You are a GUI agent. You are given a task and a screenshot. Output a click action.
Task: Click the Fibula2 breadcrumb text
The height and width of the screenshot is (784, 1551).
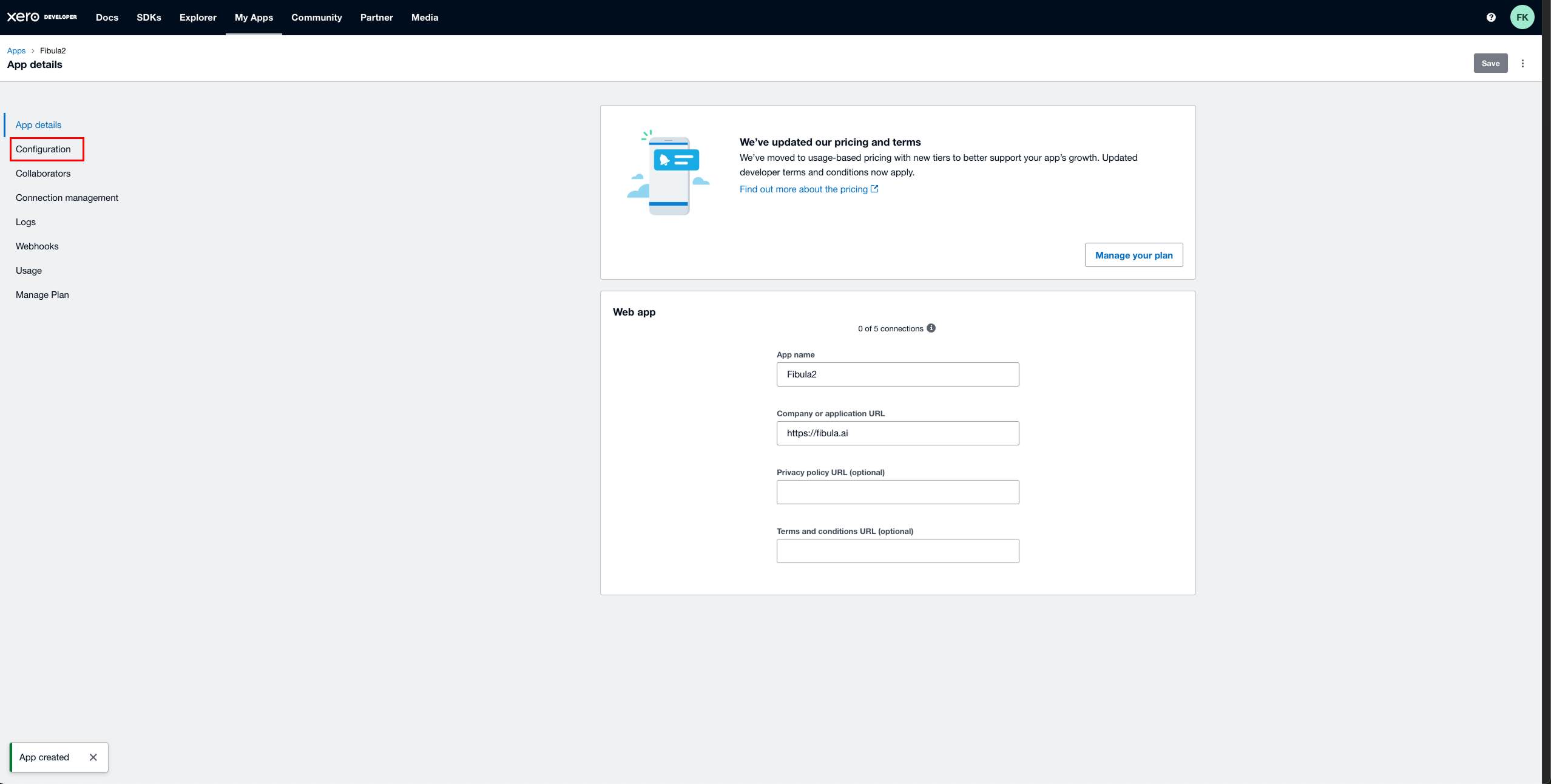(53, 51)
